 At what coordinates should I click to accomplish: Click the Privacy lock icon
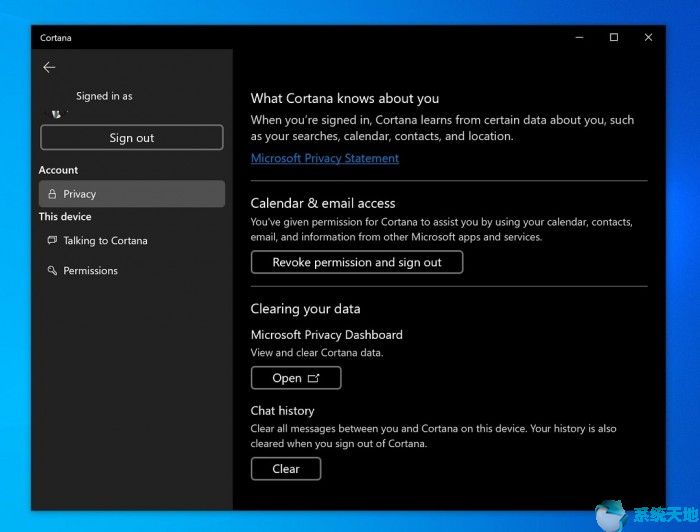point(52,194)
